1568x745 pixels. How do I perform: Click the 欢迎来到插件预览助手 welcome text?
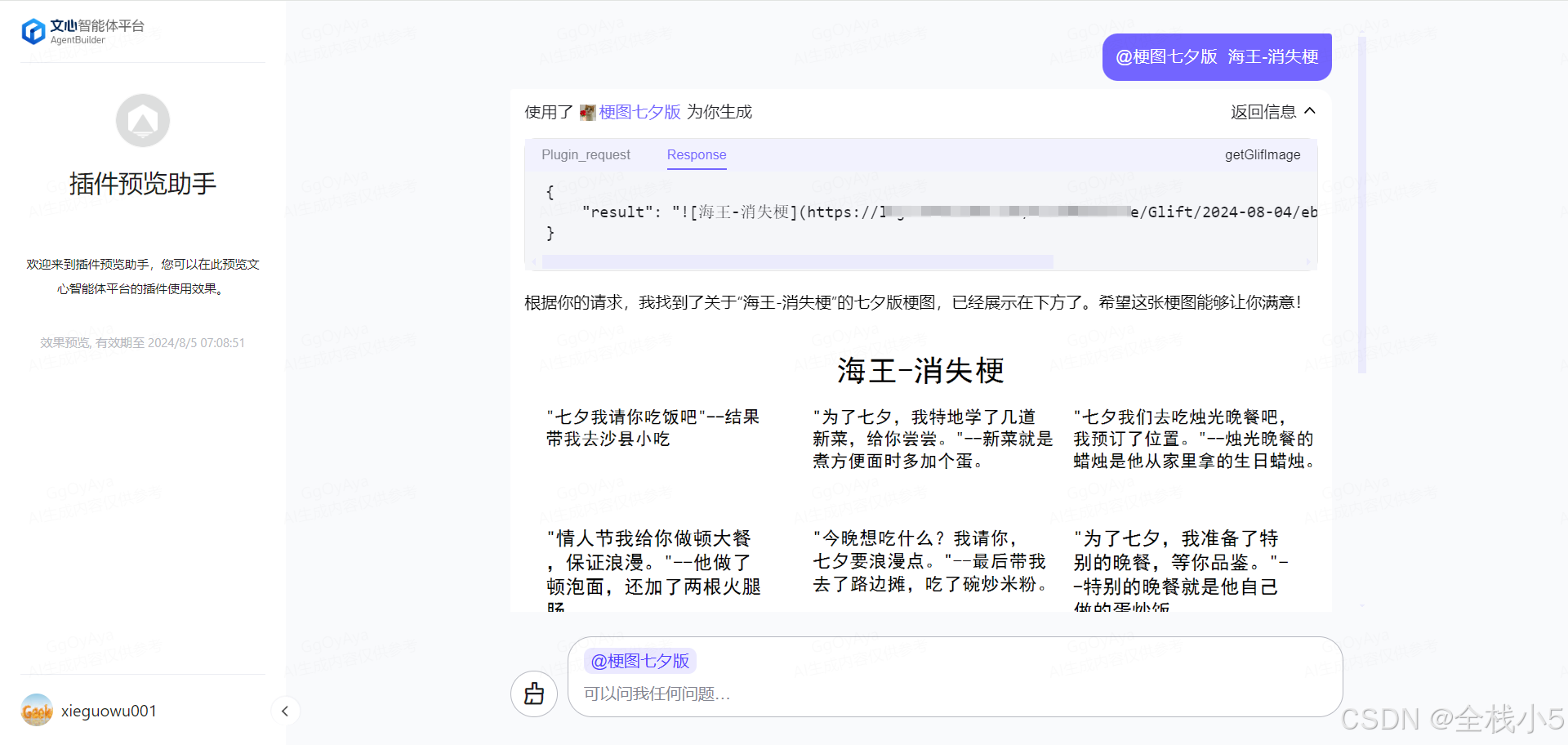[143, 276]
